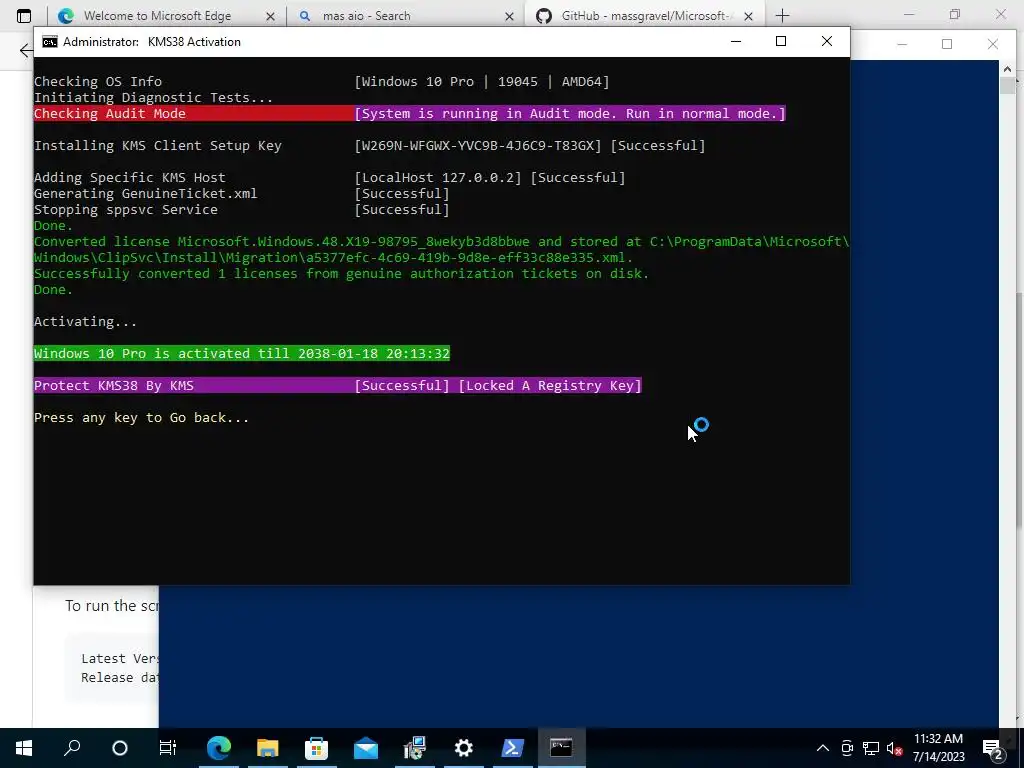
Task: Close the mas aio - Search tab
Action: click(509, 16)
